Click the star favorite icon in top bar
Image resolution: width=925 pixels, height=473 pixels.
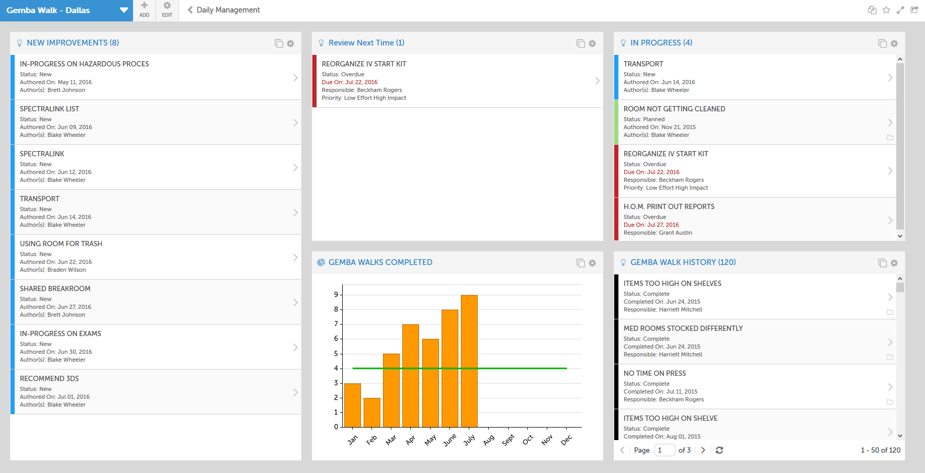point(886,10)
